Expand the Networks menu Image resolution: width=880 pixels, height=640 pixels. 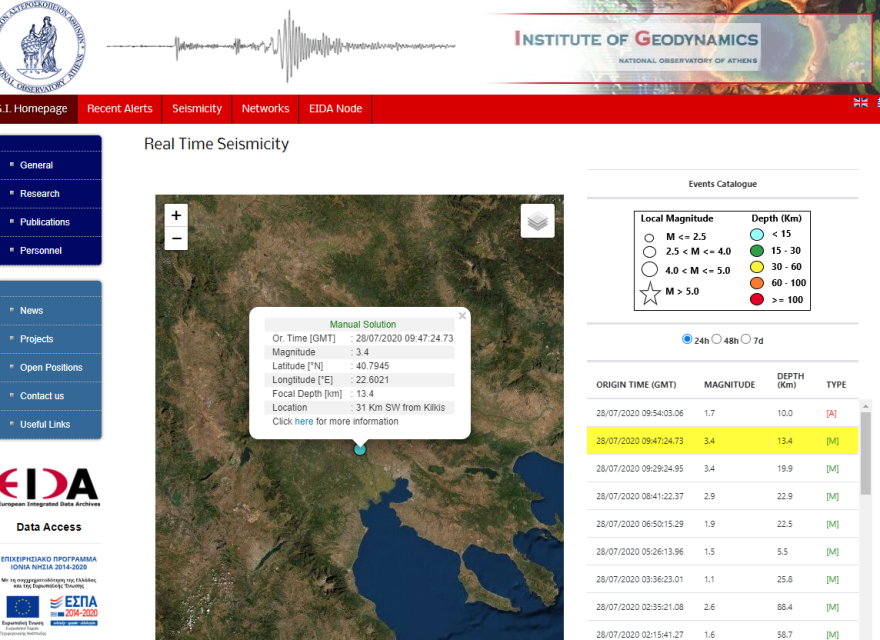265,109
